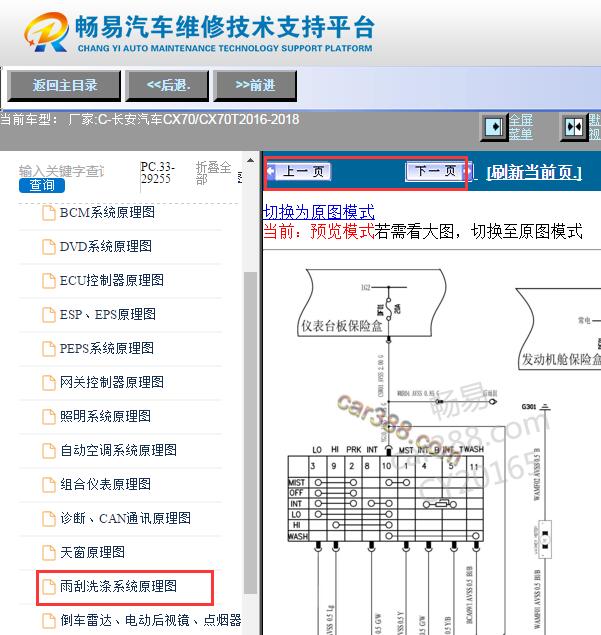The image size is (601, 635).
Task: Click document icon beside DVD系统原理图
Action: 49,247
